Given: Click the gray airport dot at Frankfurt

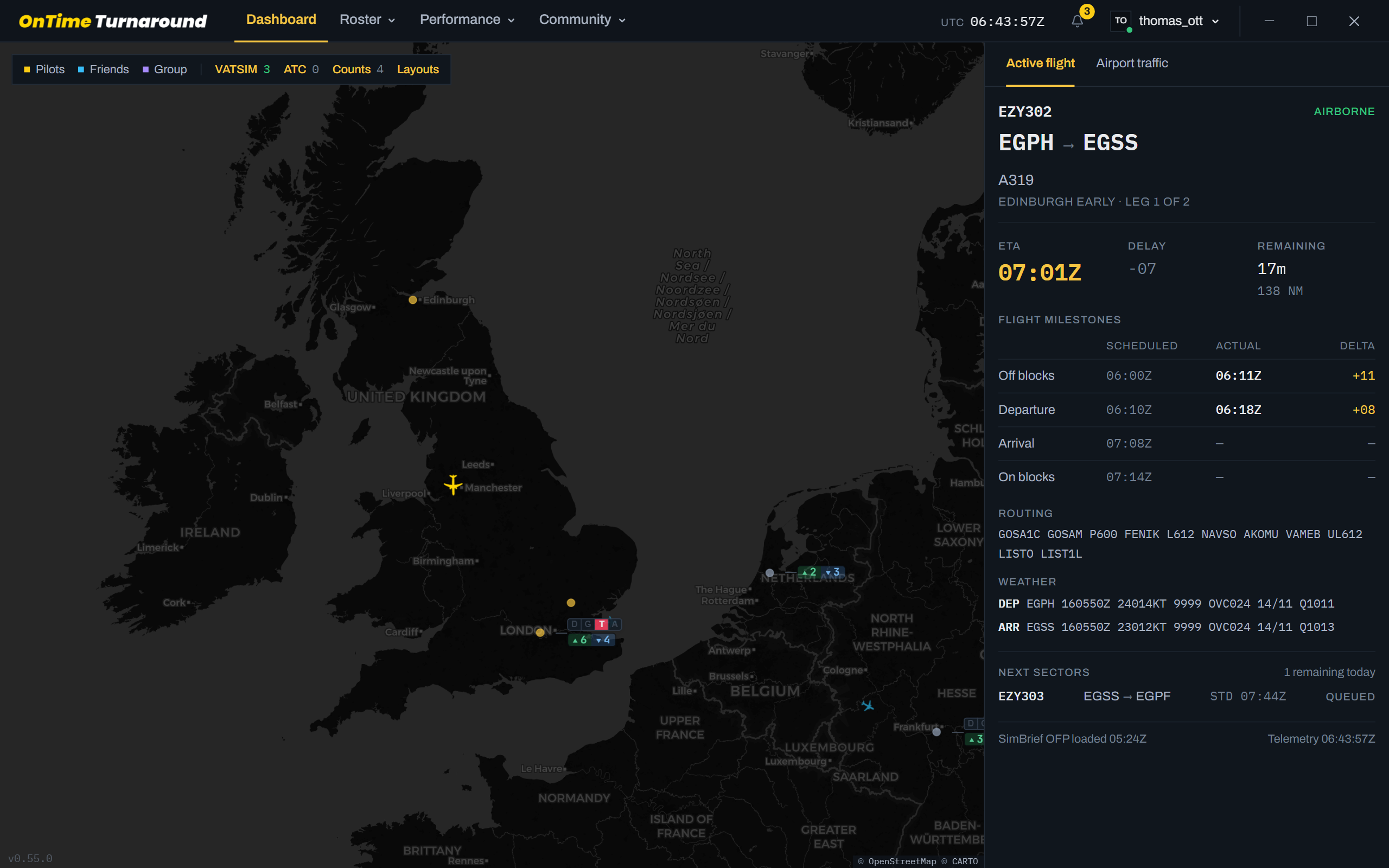Looking at the screenshot, I should (x=936, y=732).
